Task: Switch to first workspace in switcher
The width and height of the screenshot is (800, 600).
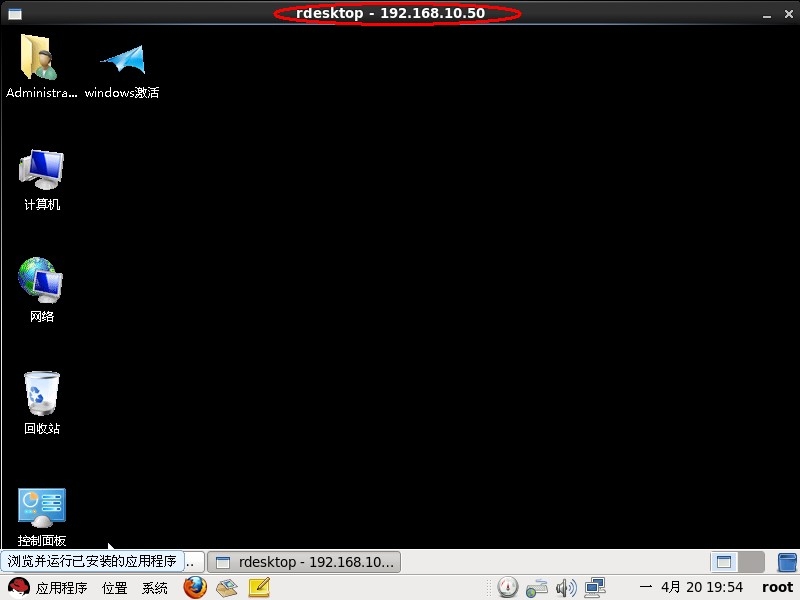Action: pyautogui.click(x=724, y=562)
